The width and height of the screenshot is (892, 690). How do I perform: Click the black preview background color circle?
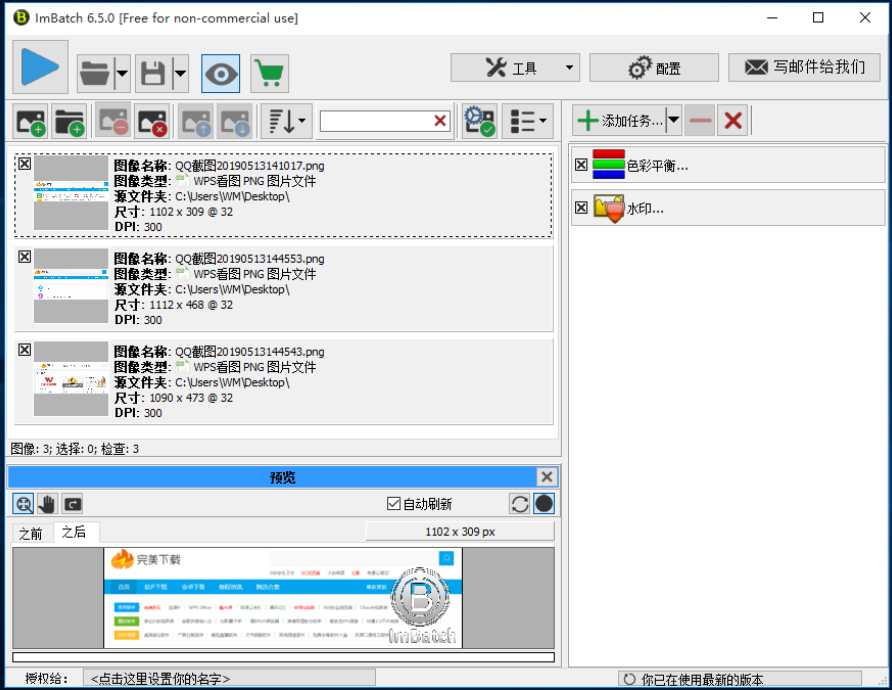coord(543,504)
